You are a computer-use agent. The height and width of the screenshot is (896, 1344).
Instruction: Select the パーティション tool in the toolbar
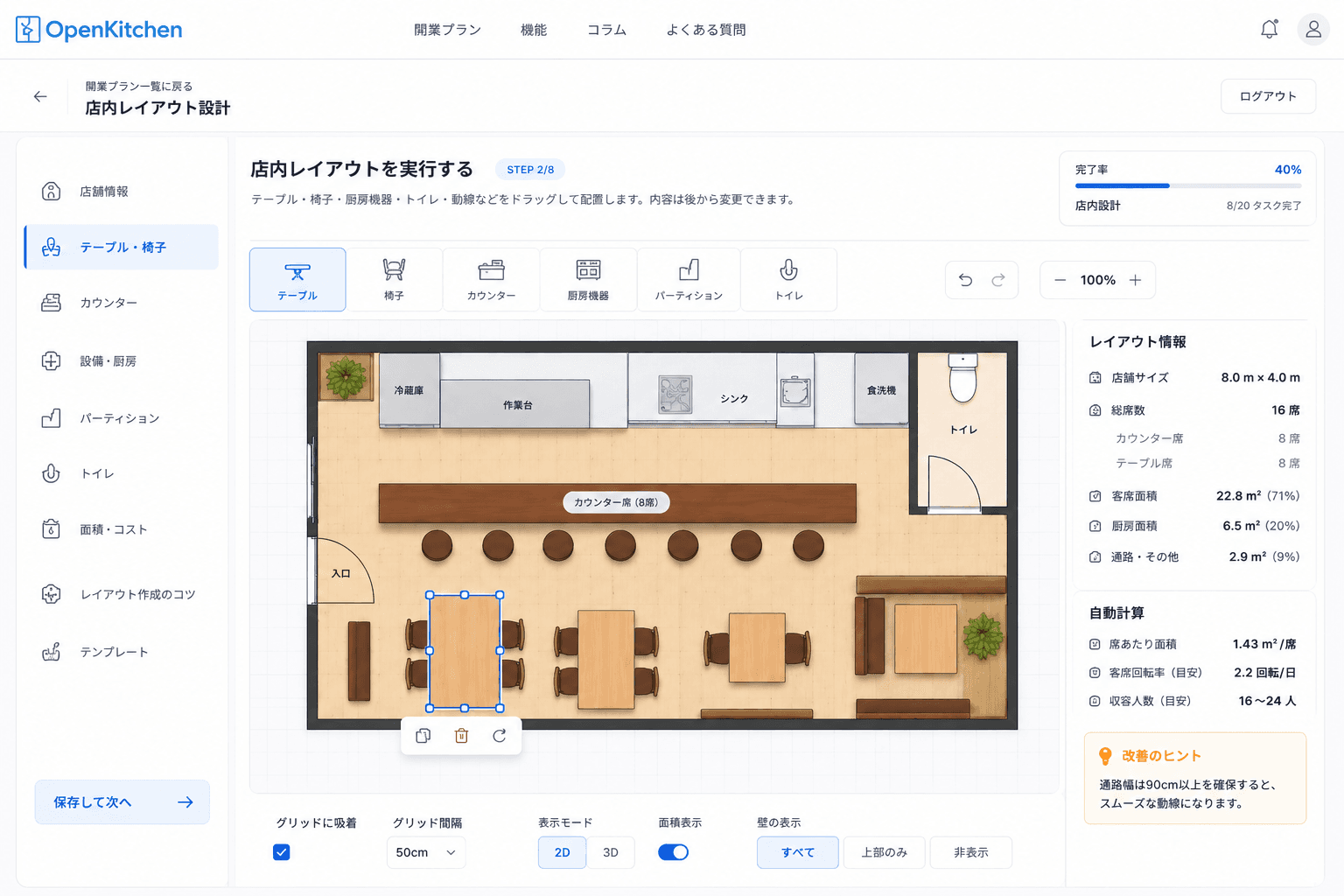pyautogui.click(x=689, y=280)
